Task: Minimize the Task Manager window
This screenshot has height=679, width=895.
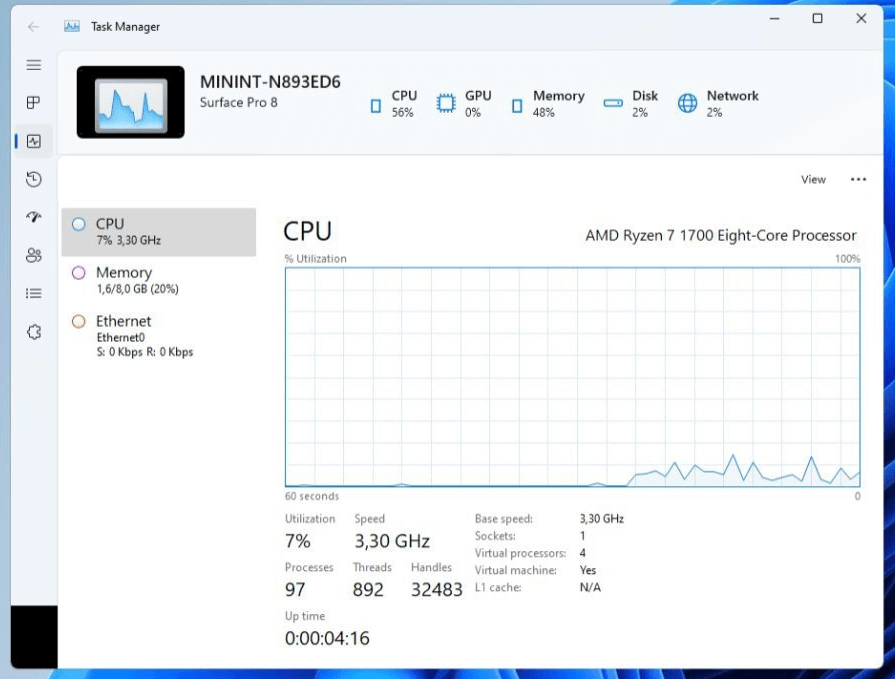Action: click(774, 19)
